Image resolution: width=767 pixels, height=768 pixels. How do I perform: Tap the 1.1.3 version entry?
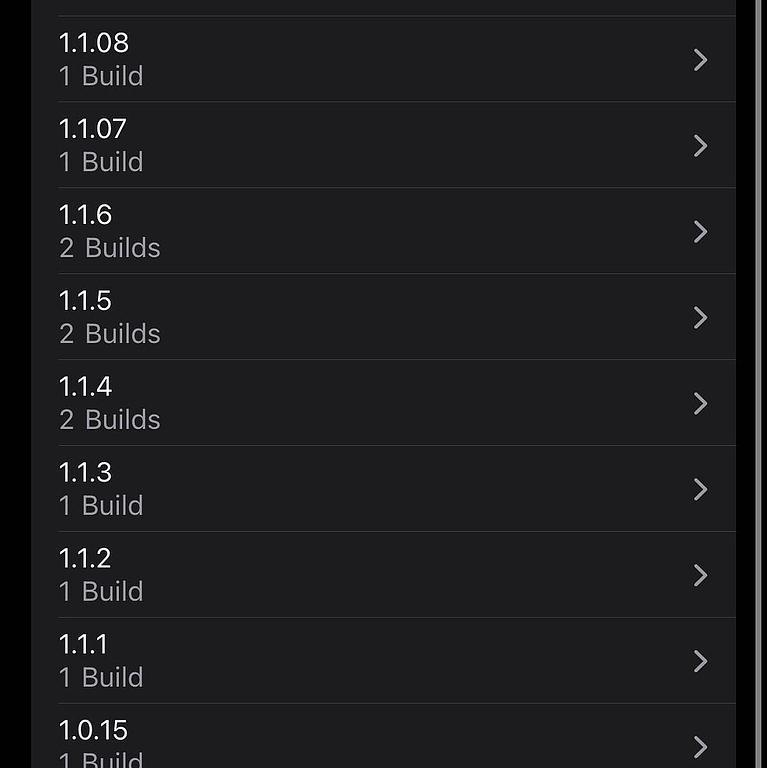pos(86,473)
